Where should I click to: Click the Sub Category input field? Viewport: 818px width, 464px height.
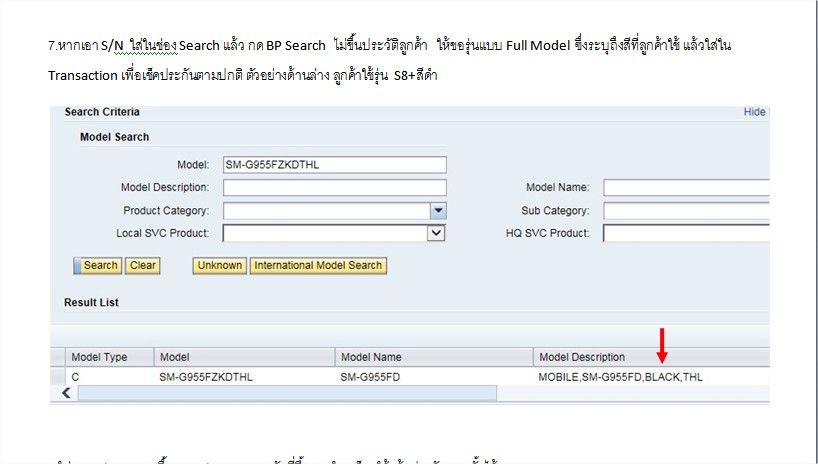[686, 211]
